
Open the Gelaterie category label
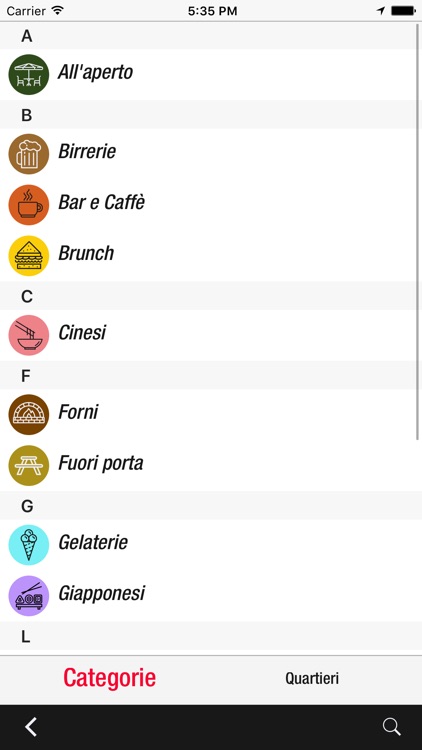(x=93, y=542)
